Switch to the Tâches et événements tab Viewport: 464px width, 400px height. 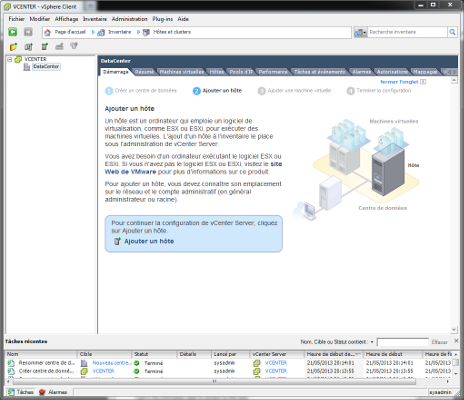tap(320, 72)
